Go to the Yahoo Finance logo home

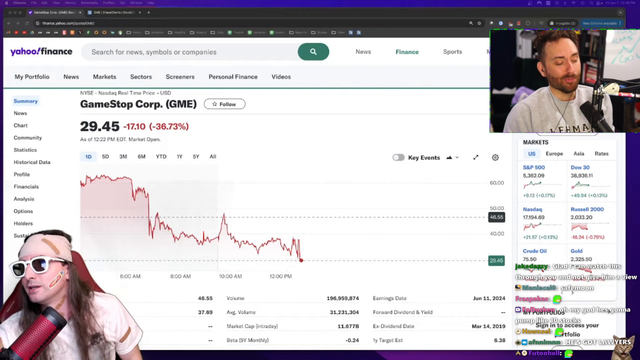coord(41,52)
